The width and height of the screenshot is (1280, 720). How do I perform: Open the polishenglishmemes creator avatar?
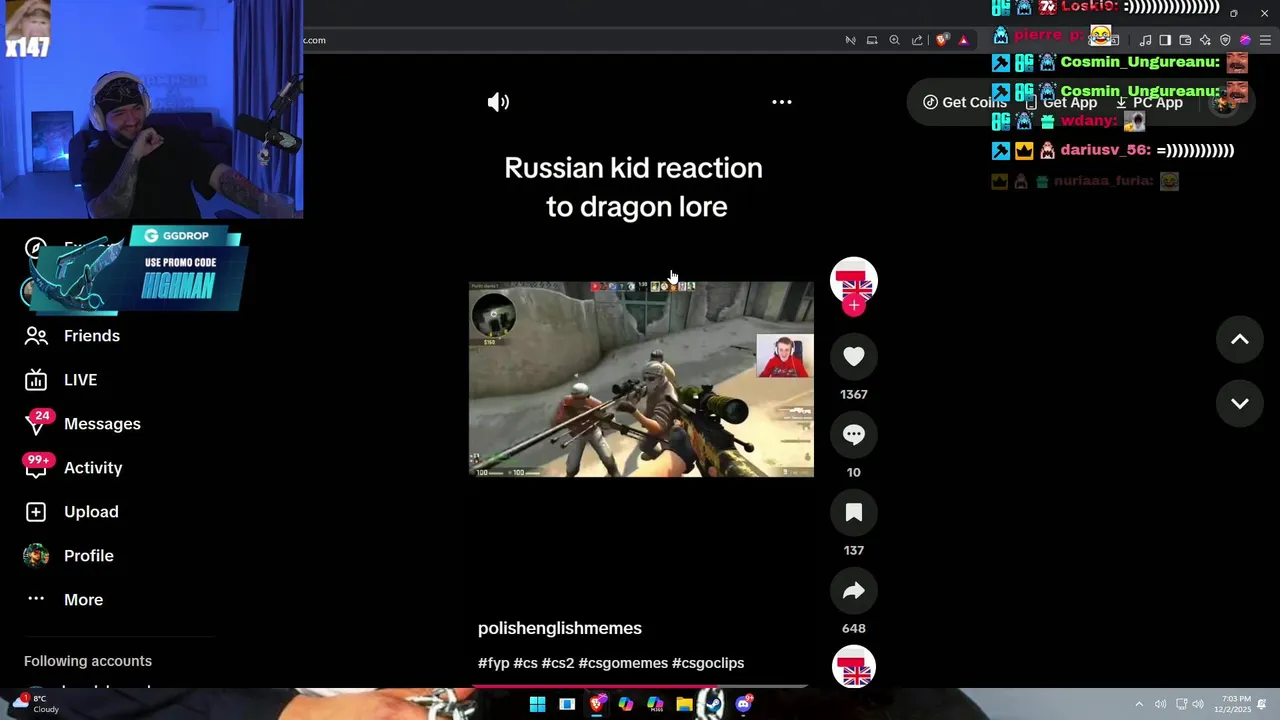pos(854,280)
